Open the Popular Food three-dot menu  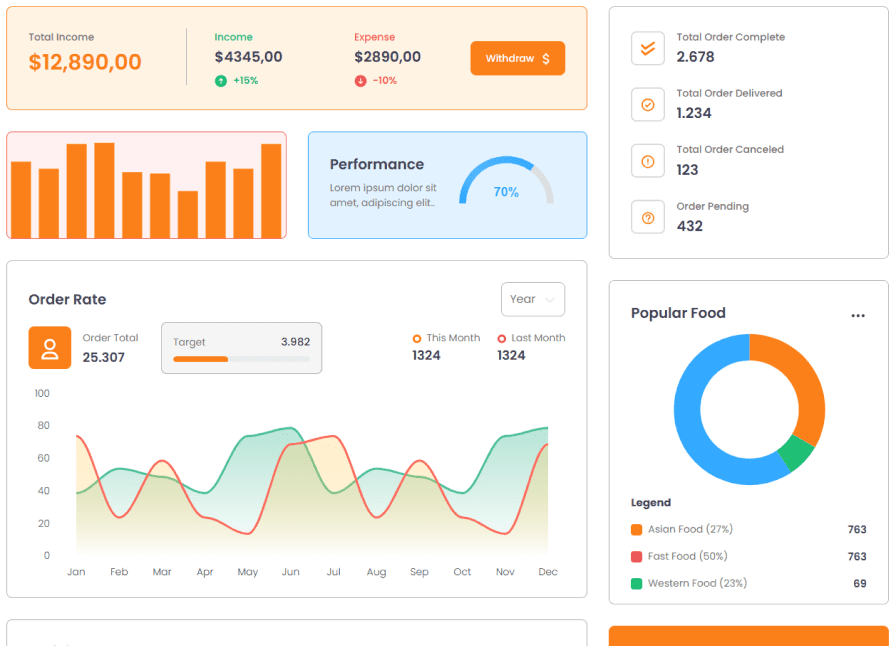(x=858, y=315)
